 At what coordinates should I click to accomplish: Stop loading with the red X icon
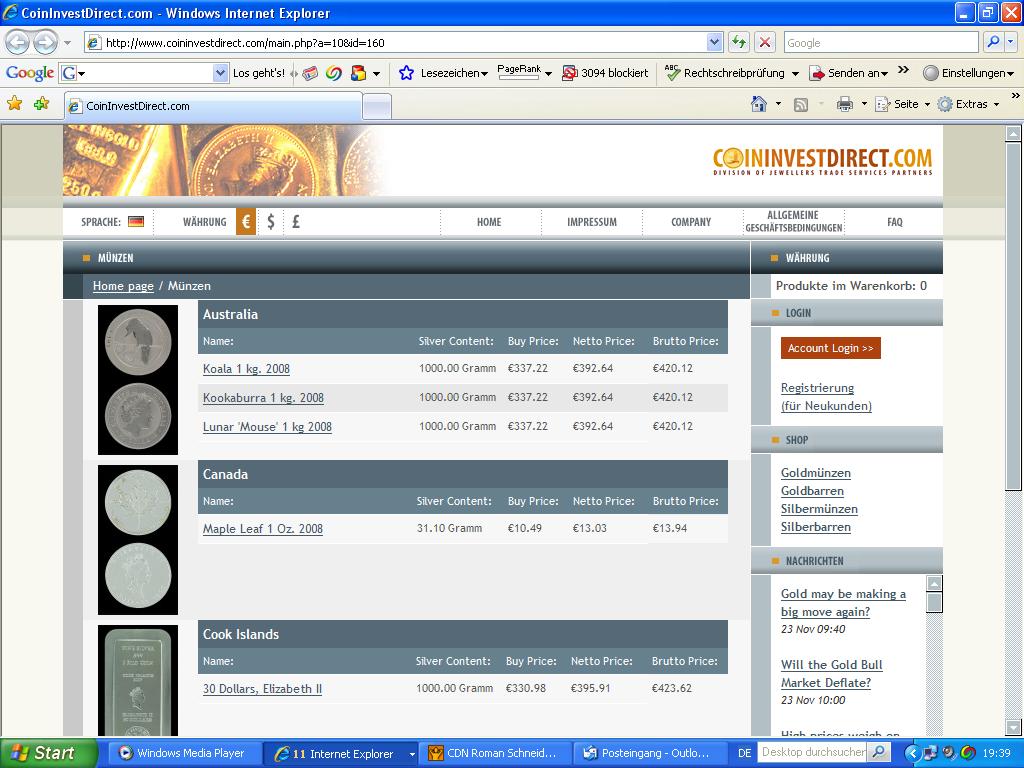coord(764,43)
